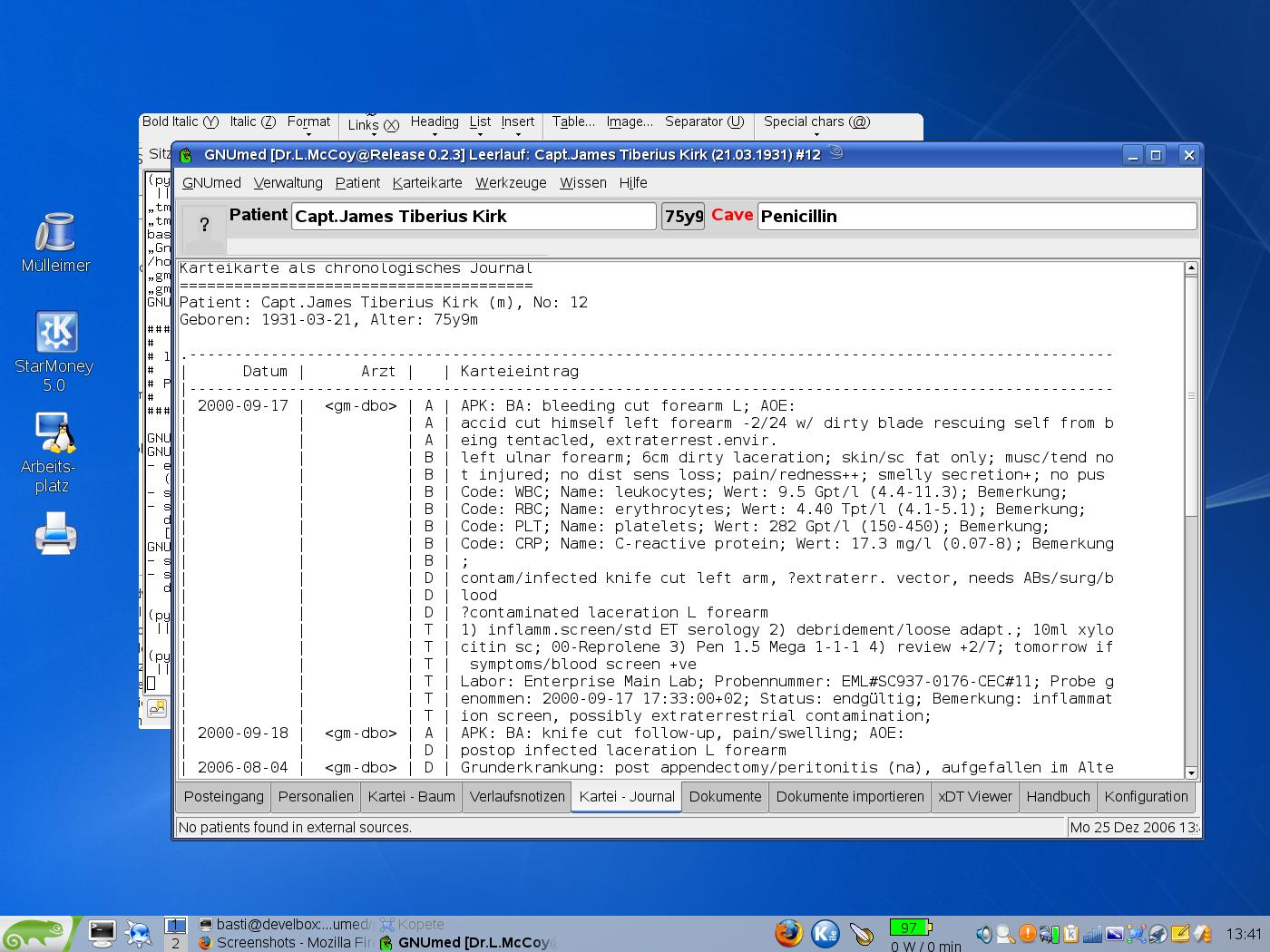Launch Firefox from the panel
This screenshot has width=1270, height=952.
[788, 933]
